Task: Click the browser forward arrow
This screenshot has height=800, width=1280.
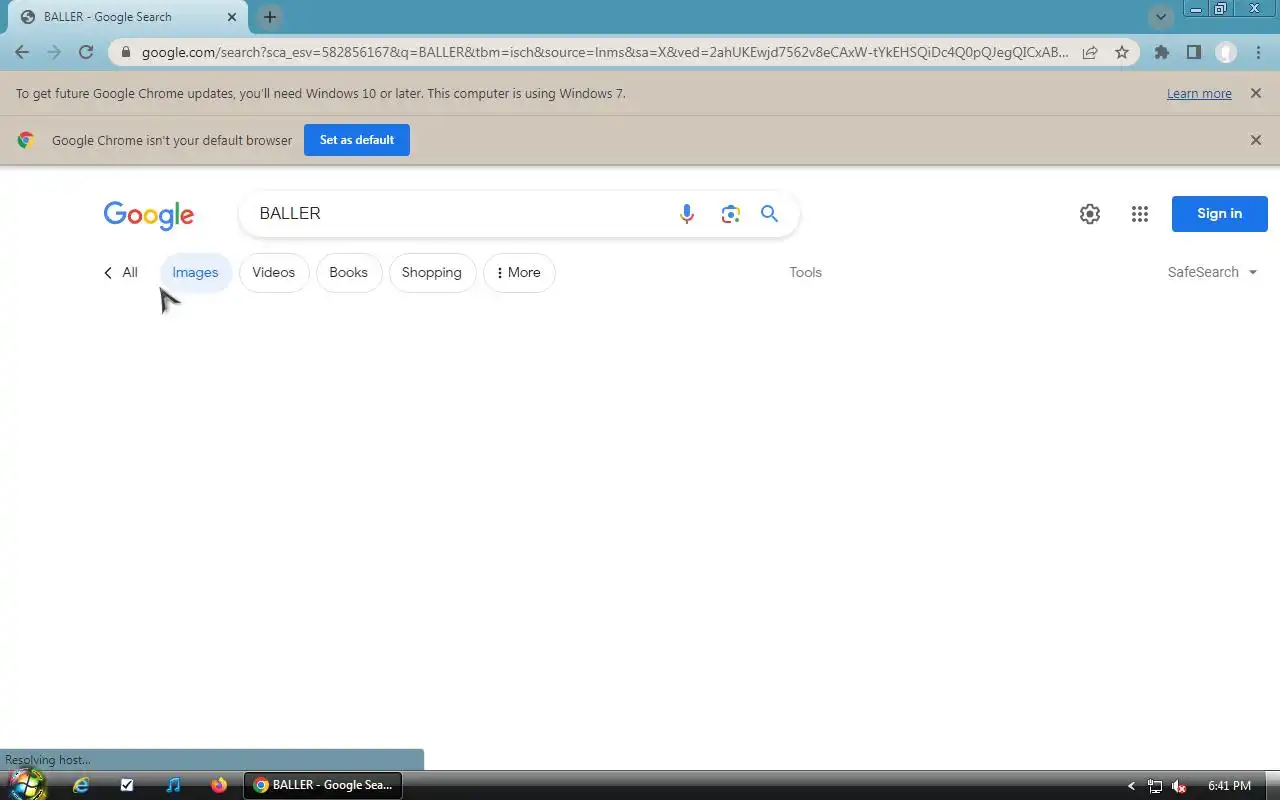Action: pos(54,52)
